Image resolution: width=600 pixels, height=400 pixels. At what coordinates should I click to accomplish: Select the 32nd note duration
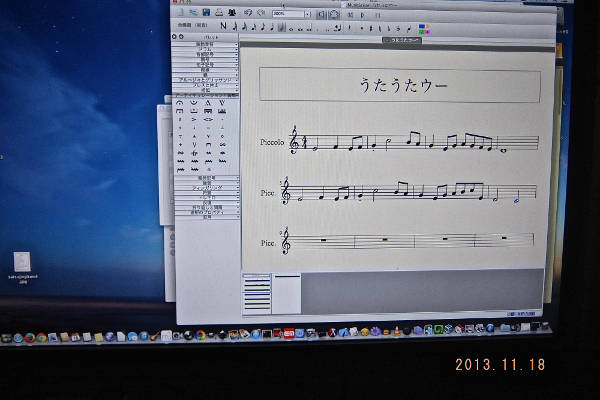click(x=244, y=26)
